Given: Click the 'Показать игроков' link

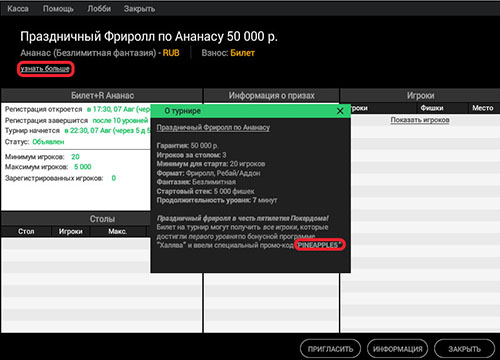Looking at the screenshot, I should tap(420, 120).
